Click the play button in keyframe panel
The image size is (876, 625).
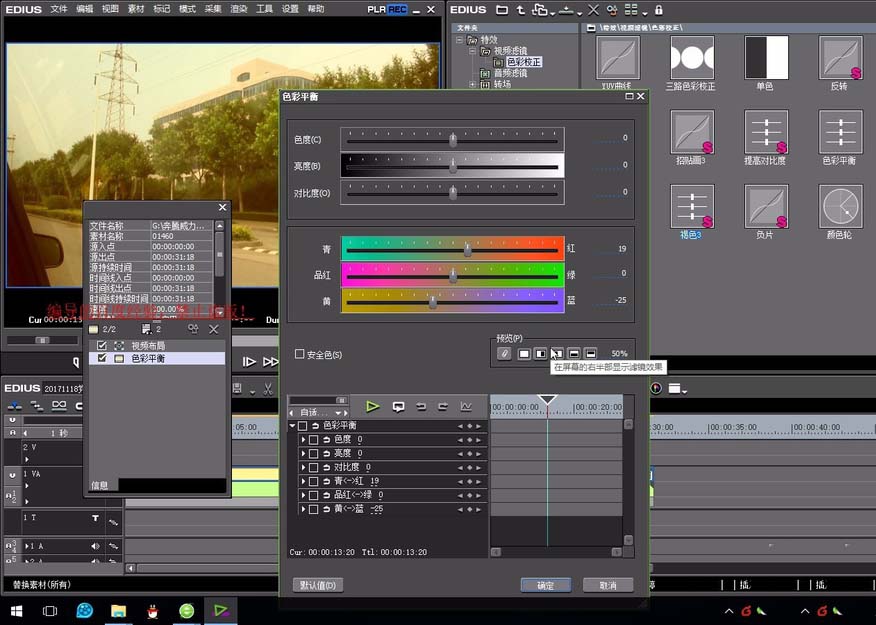[x=373, y=407]
